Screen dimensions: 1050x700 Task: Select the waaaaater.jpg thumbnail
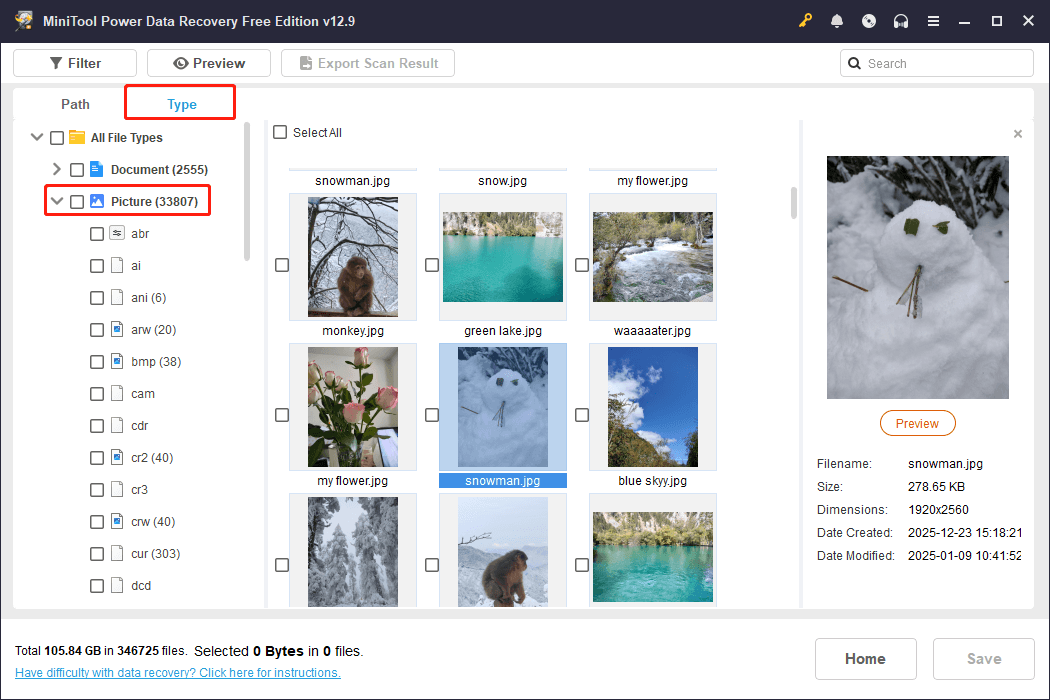click(x=653, y=257)
